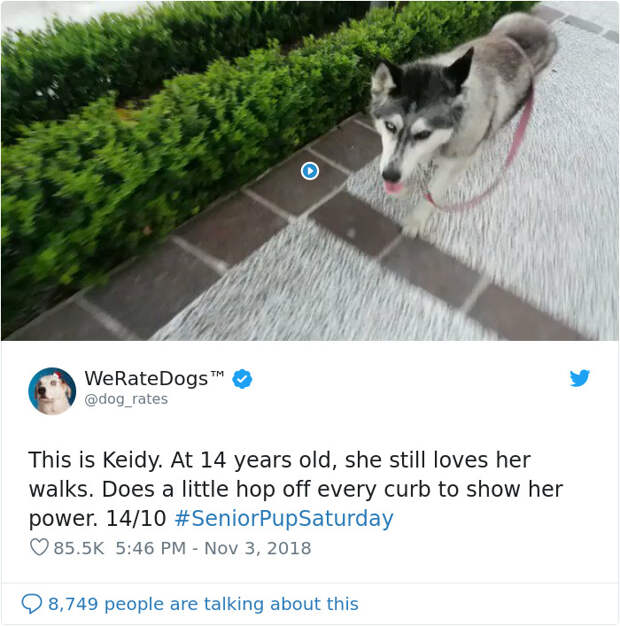Image resolution: width=620 pixels, height=626 pixels.
Task: Open the WeRateDogs profile avatar
Action: [52, 391]
